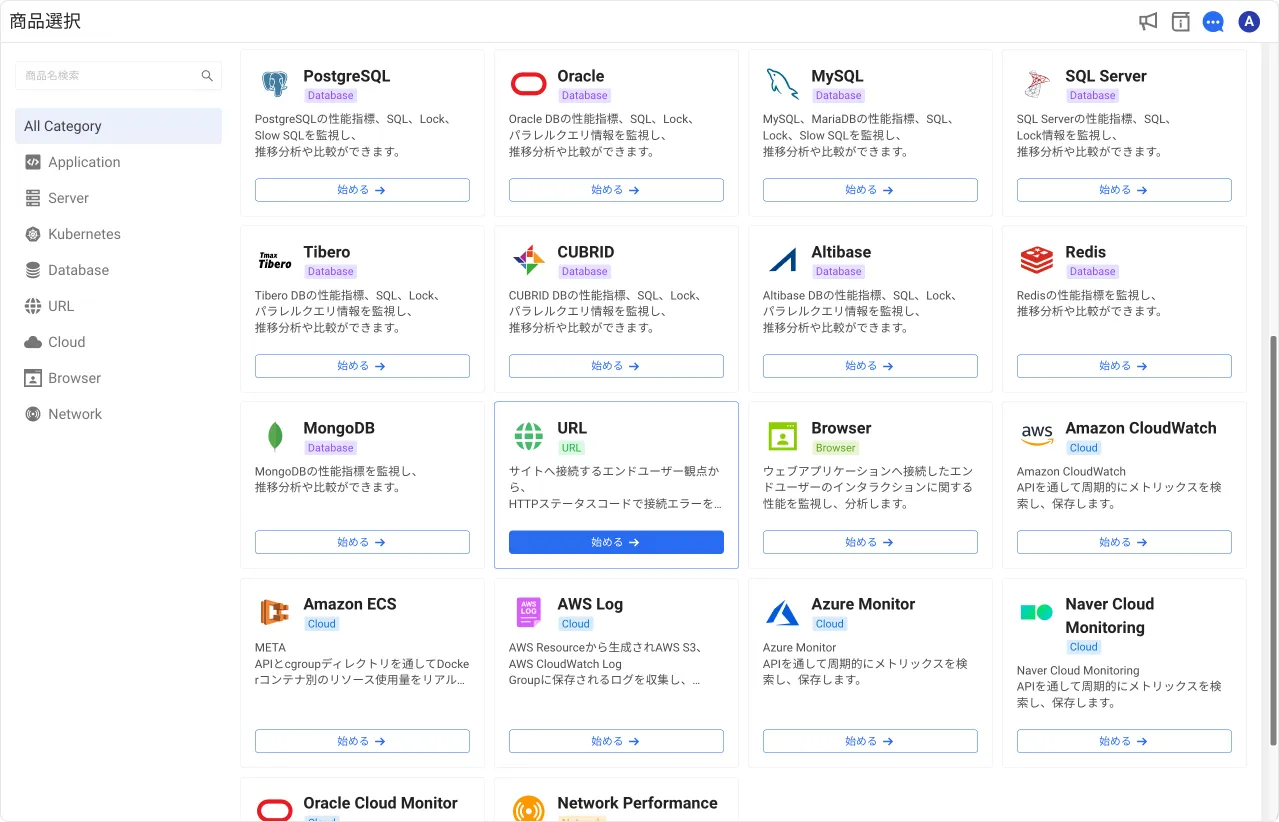Select the Application category
Image resolution: width=1279 pixels, height=822 pixels.
[118, 162]
